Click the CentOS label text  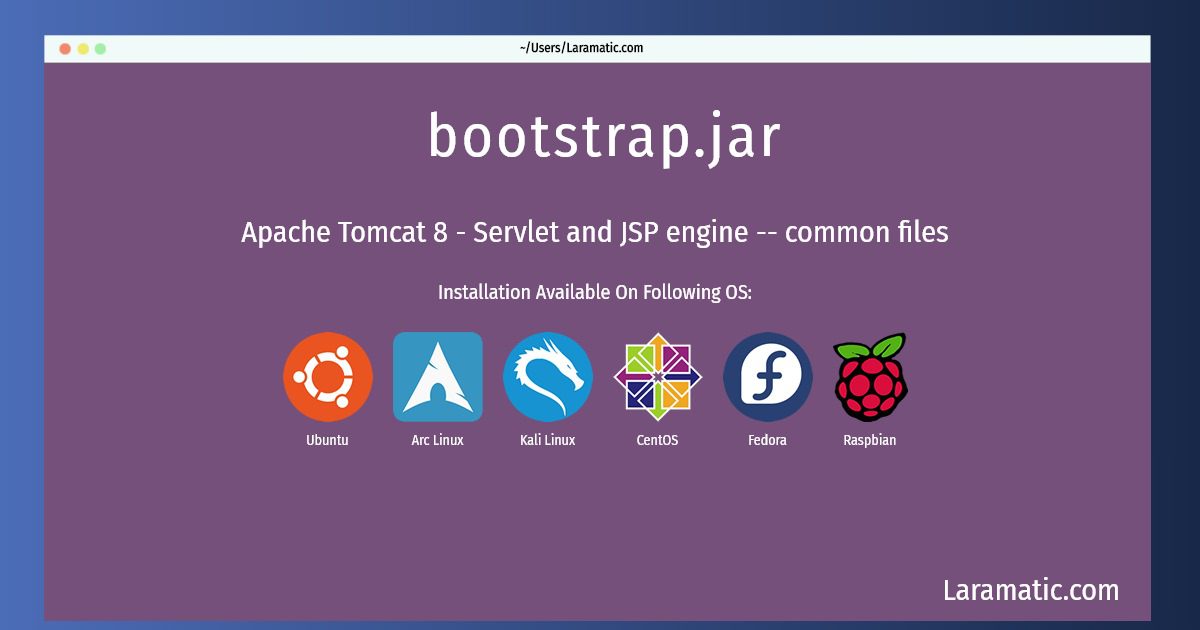658,439
